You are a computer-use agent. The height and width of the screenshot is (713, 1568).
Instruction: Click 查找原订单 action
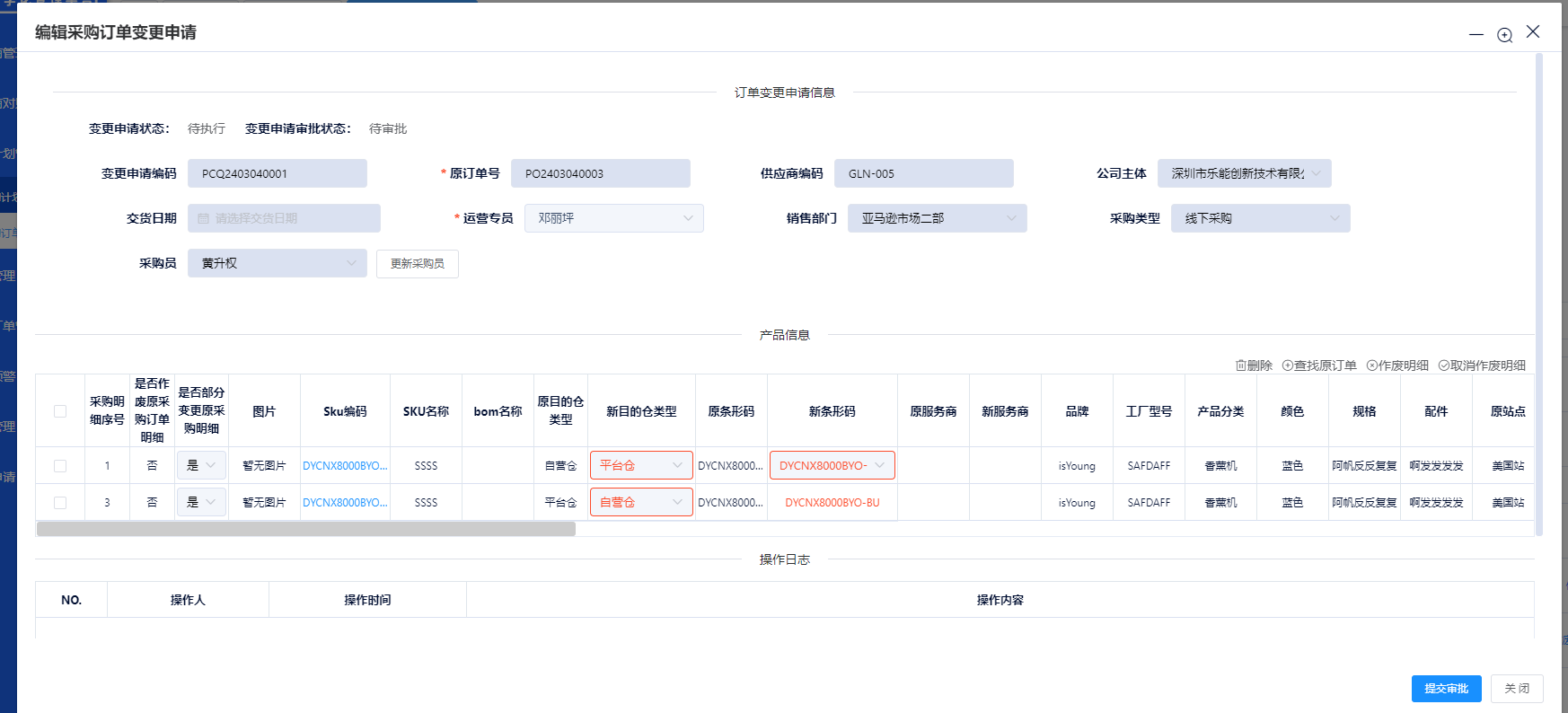[x=1319, y=365]
